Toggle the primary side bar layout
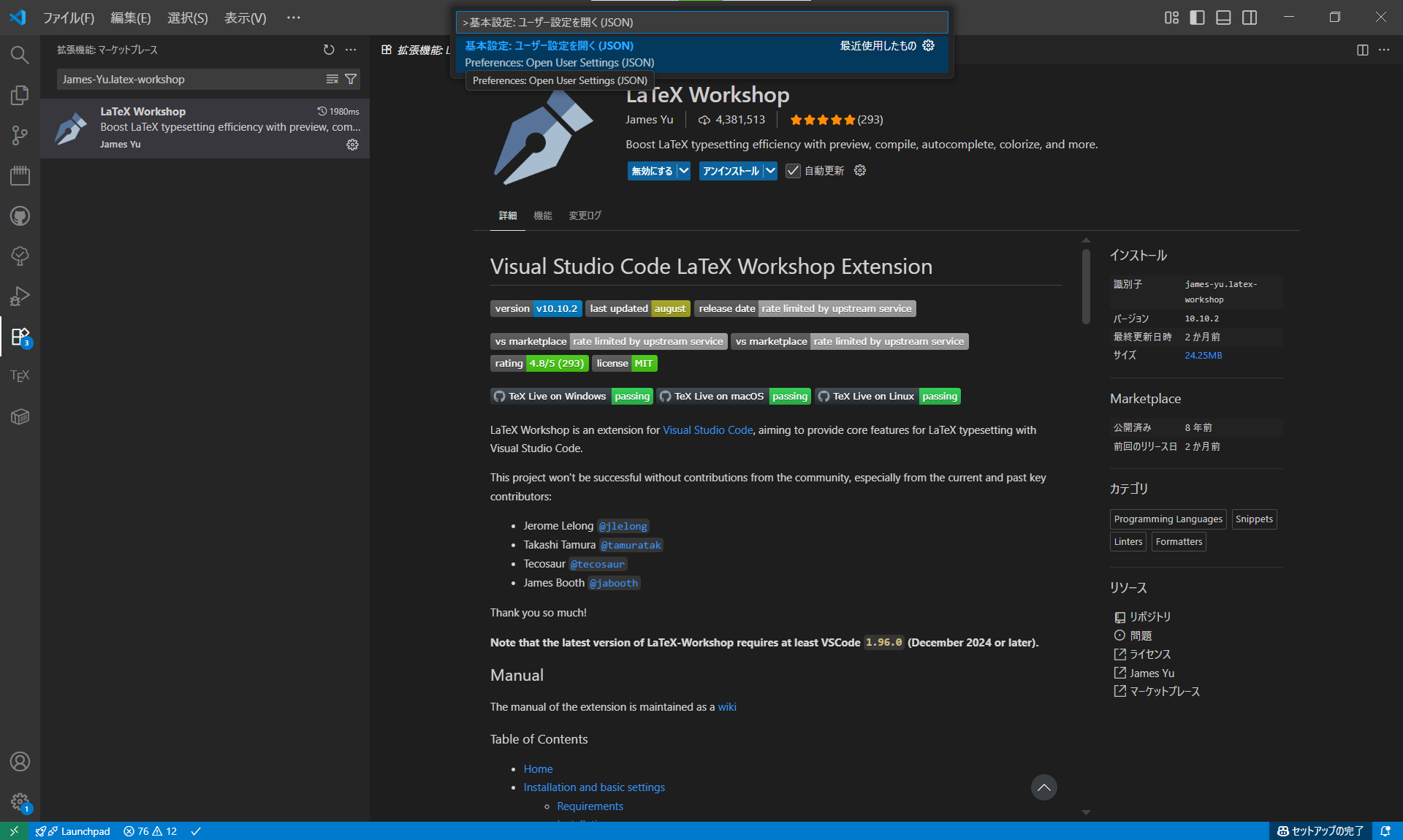The width and height of the screenshot is (1403, 840). pyautogui.click(x=1197, y=18)
